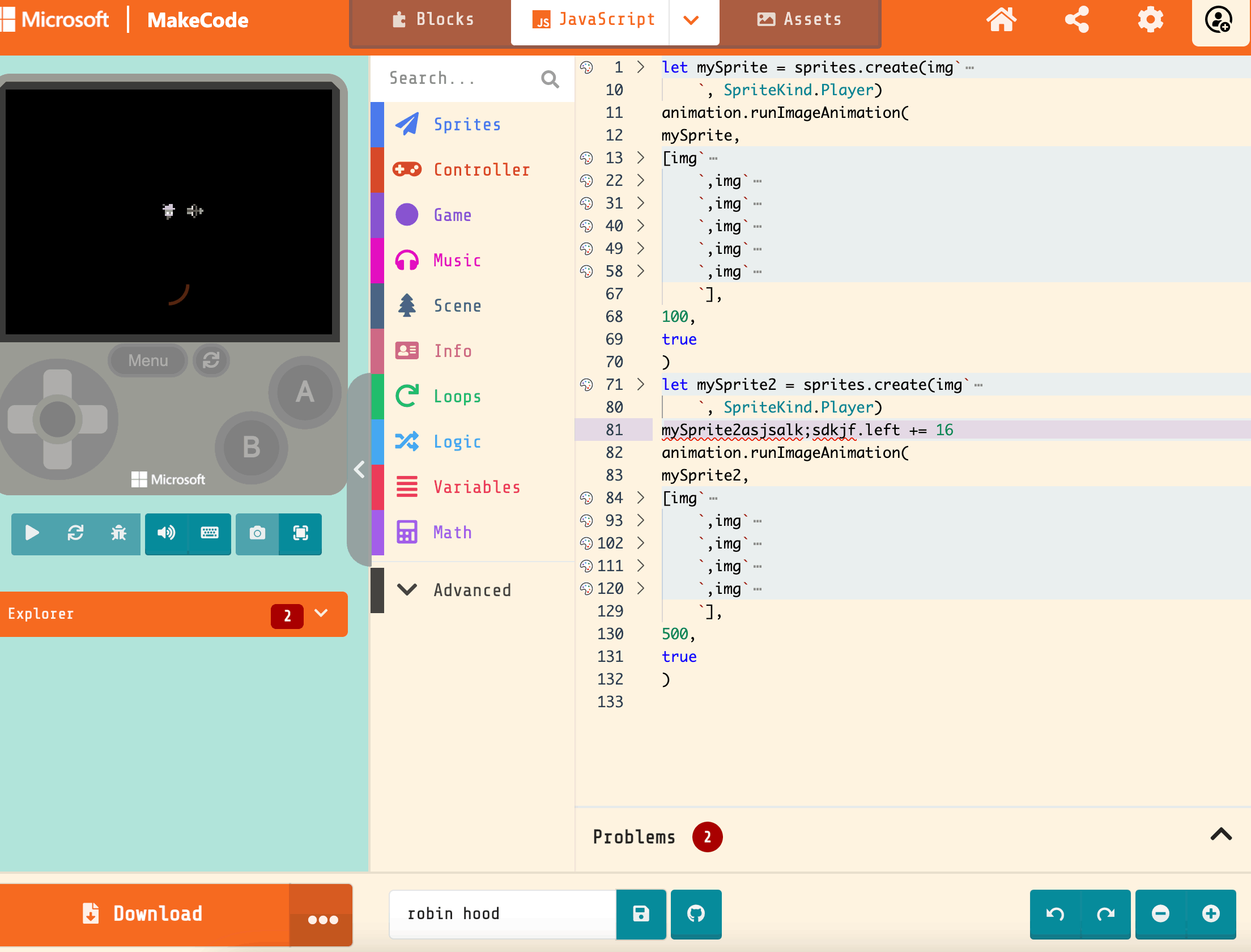
Task: Click the project name field 'robin hood'
Action: [x=501, y=913]
